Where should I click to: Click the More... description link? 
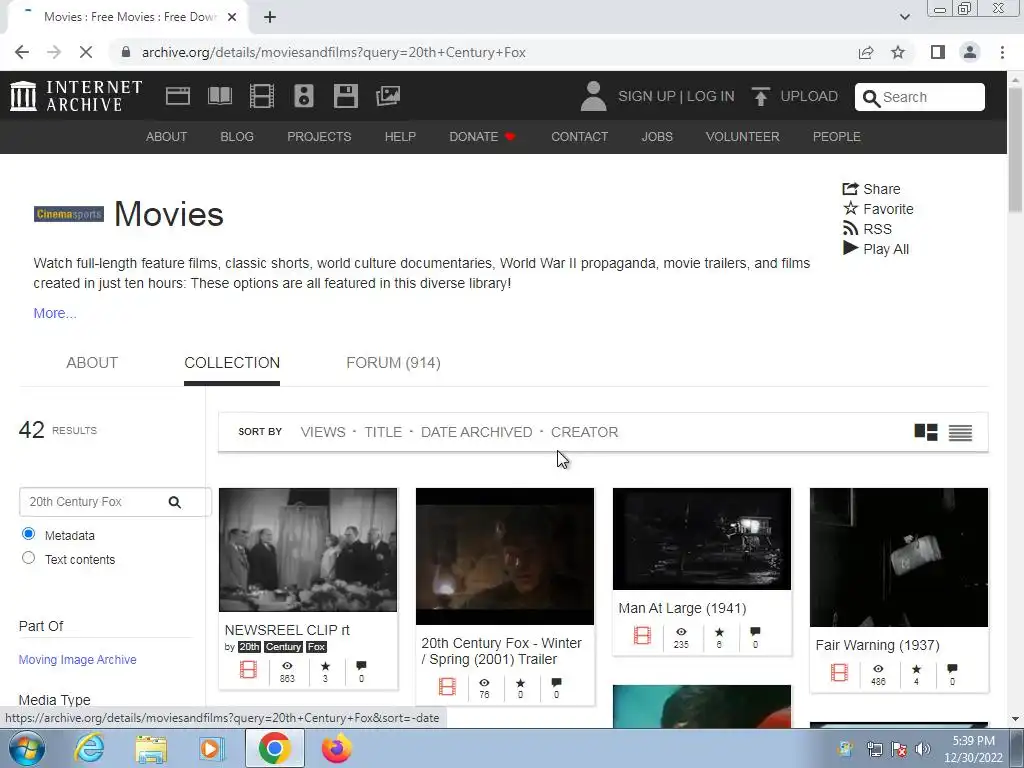pos(55,313)
